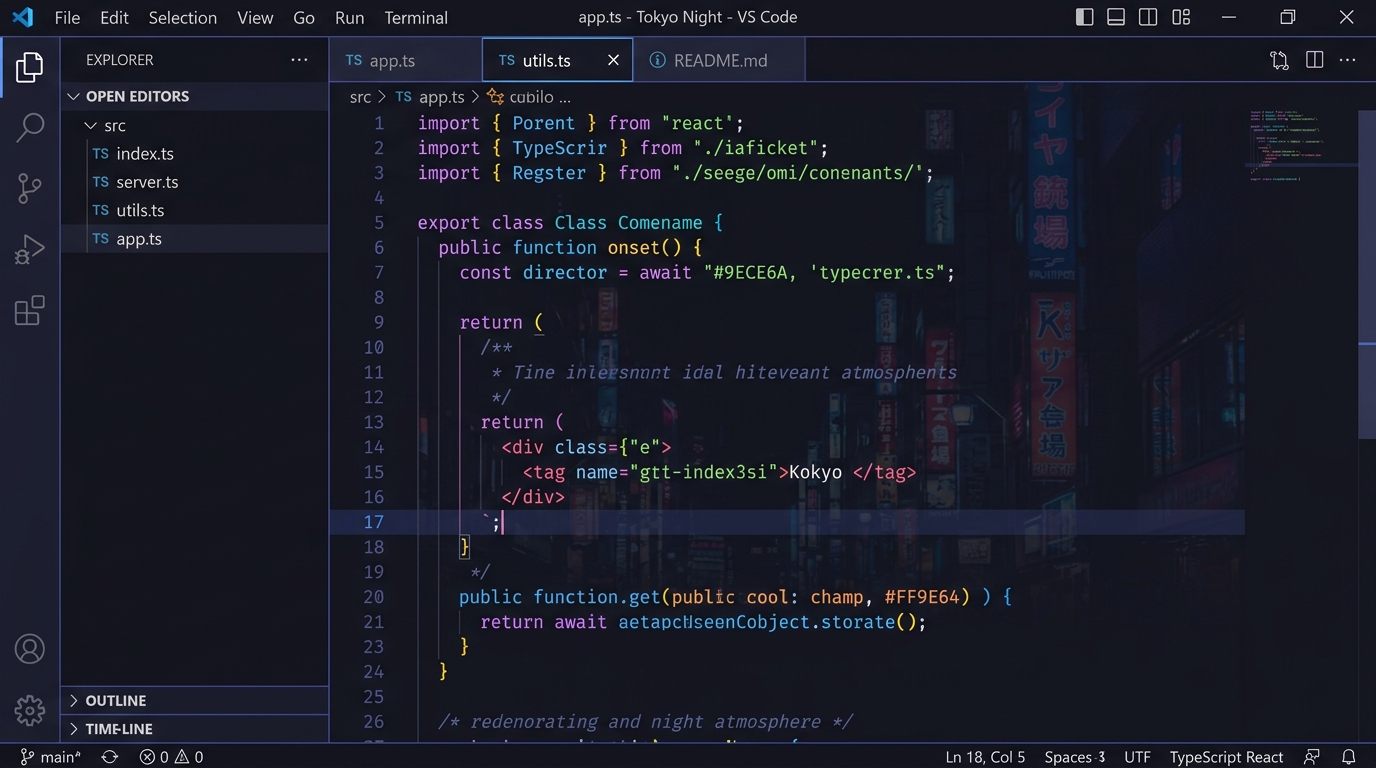Split the editor to the right

1315,60
